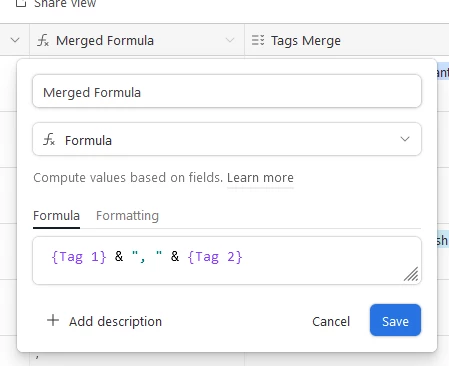The height and width of the screenshot is (366, 449).
Task: Click the {Tag 2} token in formula
Action: (215, 257)
